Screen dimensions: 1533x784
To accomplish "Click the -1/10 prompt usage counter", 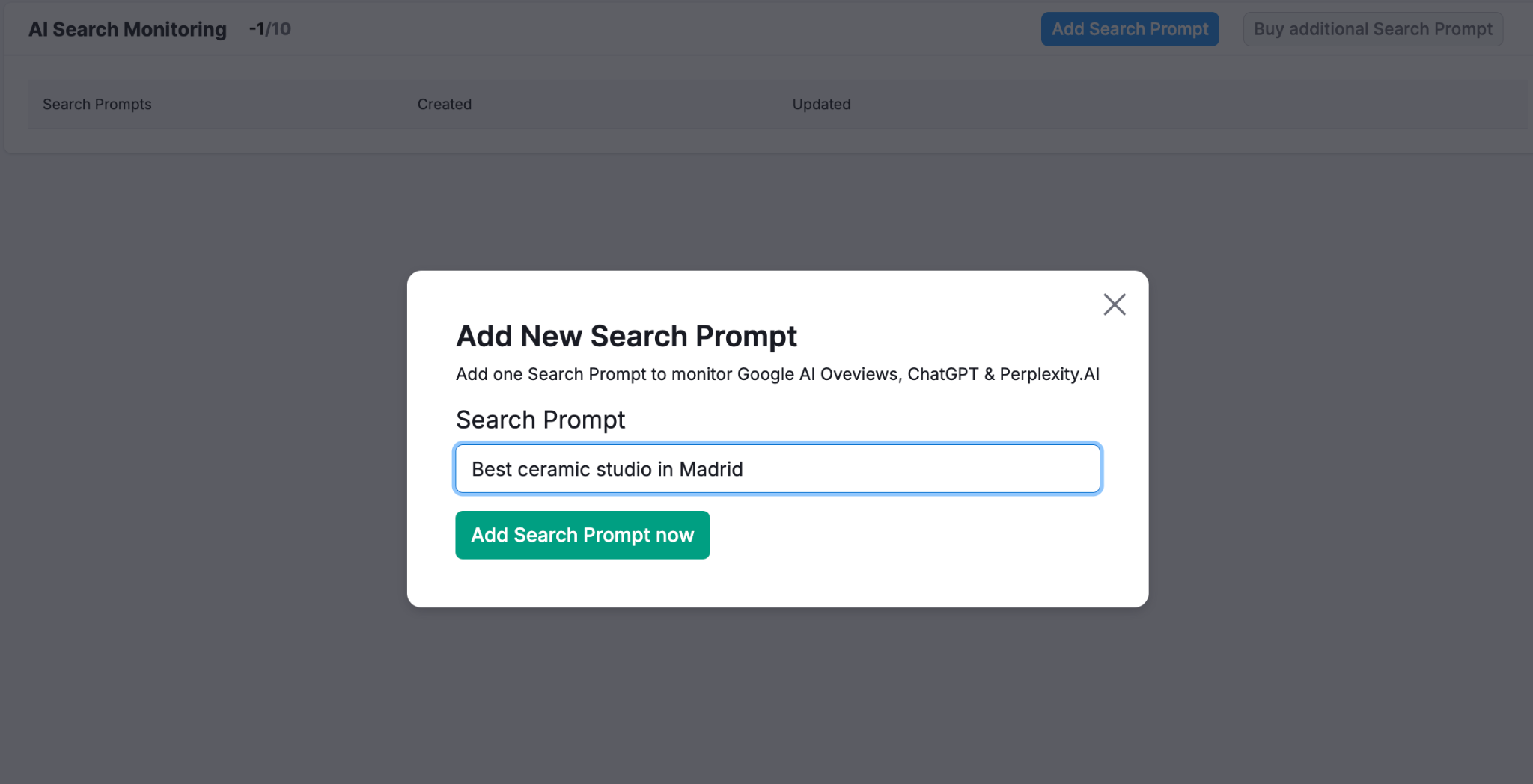I will (270, 29).
